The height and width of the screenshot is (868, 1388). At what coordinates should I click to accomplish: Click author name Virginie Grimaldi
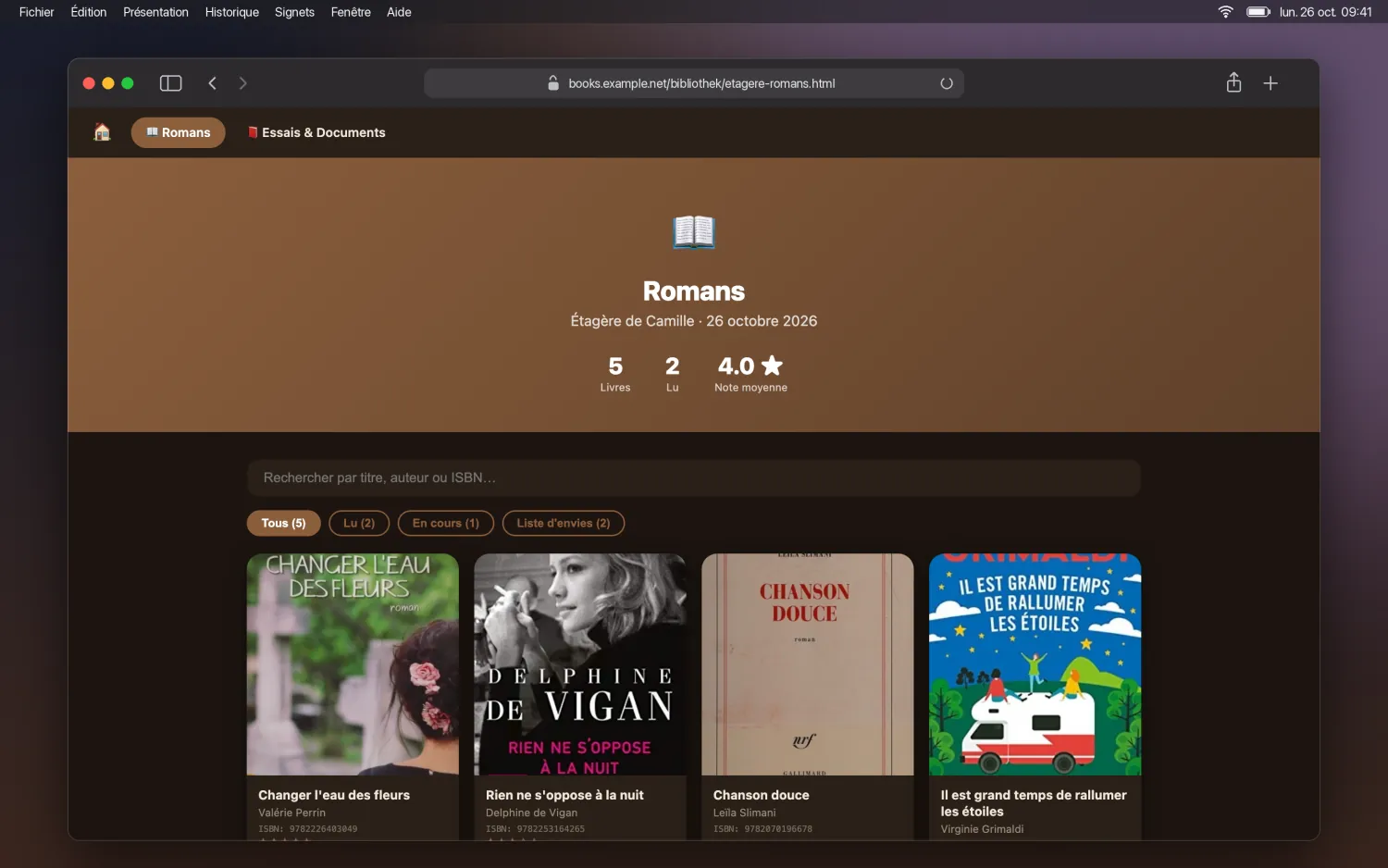pyautogui.click(x=983, y=829)
